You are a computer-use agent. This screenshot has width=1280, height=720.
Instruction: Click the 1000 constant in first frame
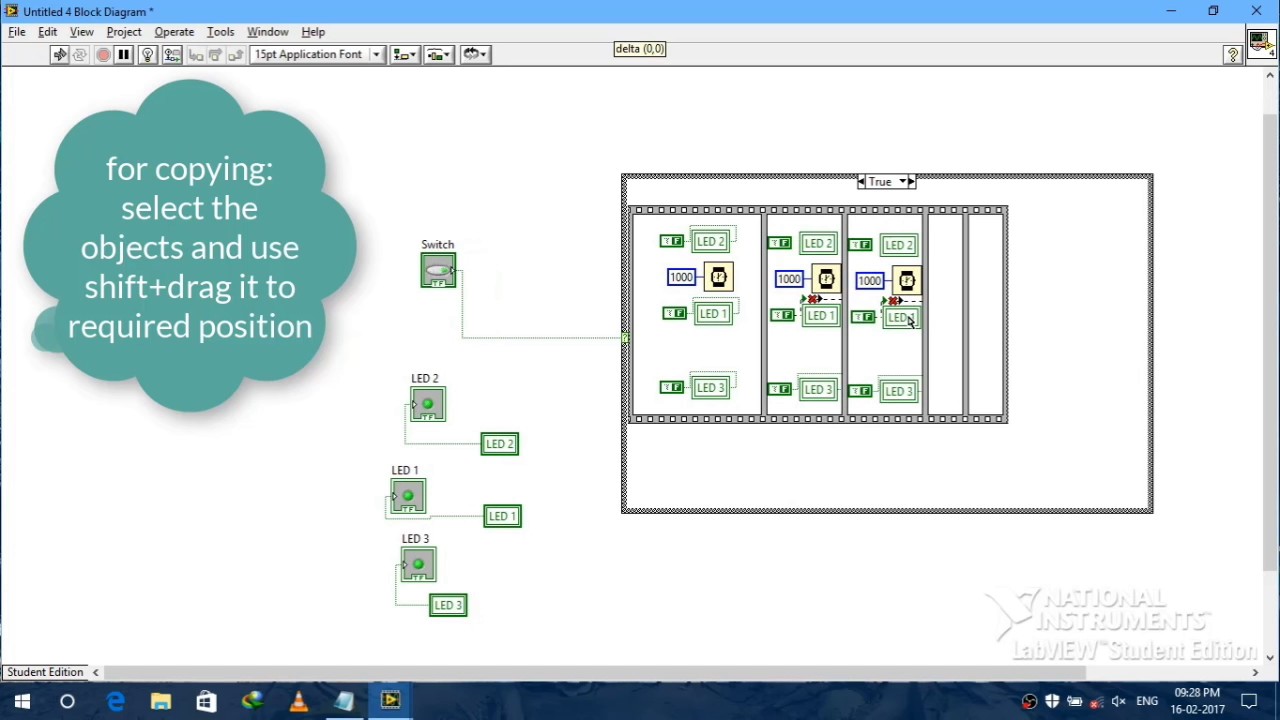pos(682,277)
